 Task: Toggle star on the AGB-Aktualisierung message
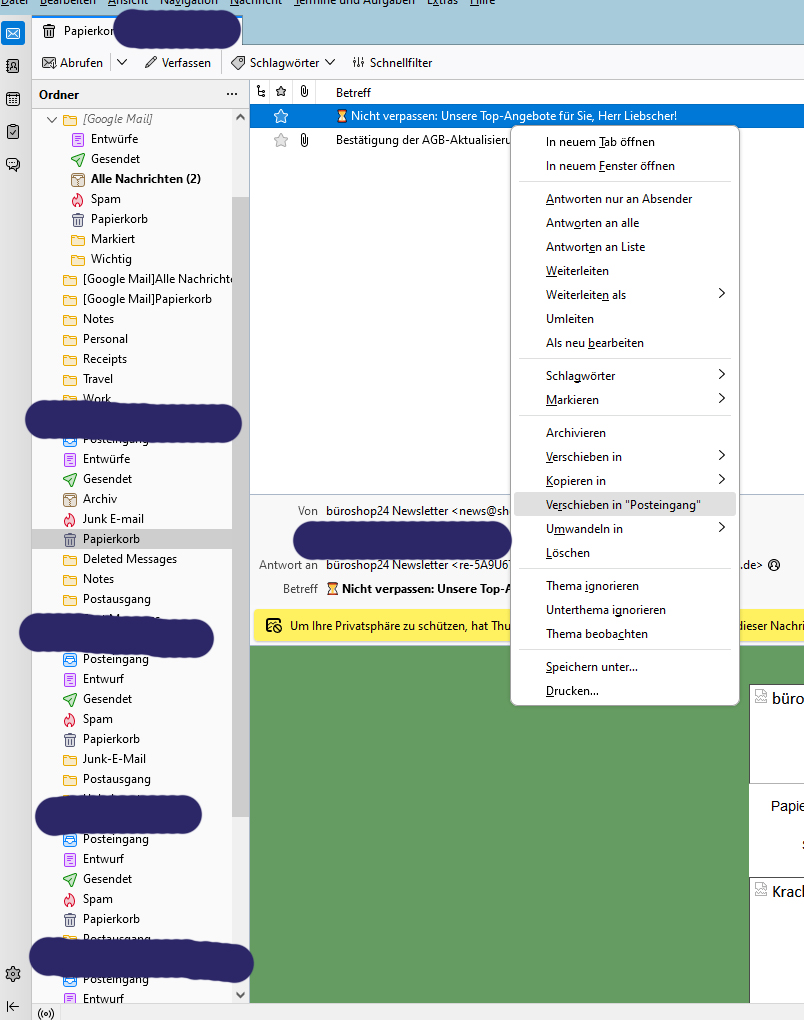[281, 140]
